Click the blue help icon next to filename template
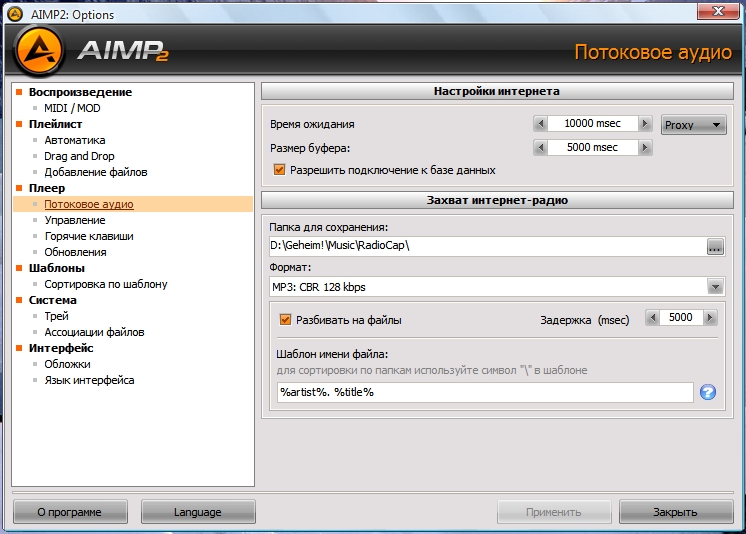The width and height of the screenshot is (746, 534). [707, 392]
